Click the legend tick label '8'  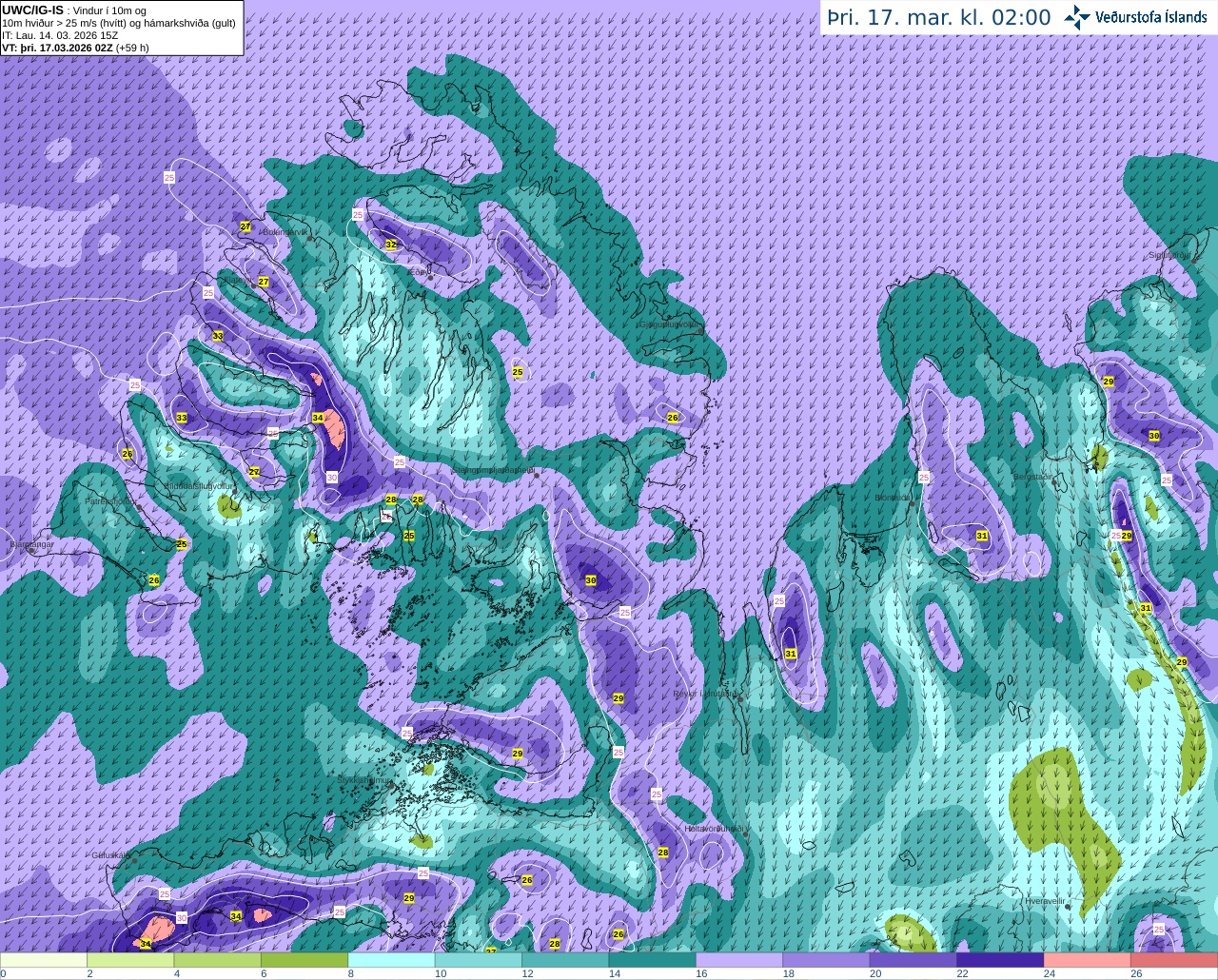351,973
